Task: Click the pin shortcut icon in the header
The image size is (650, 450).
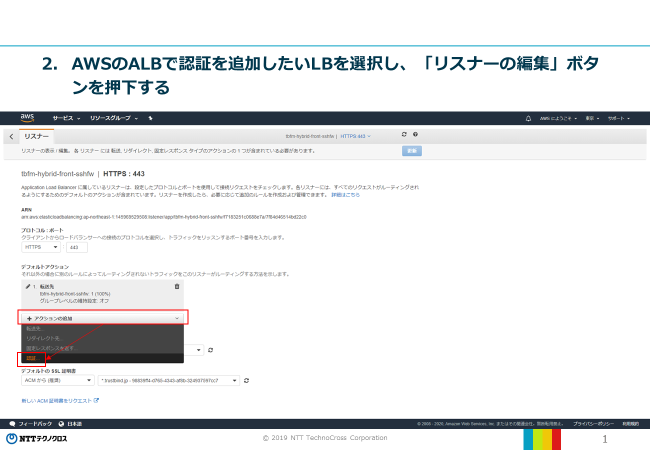Action: 150,118
